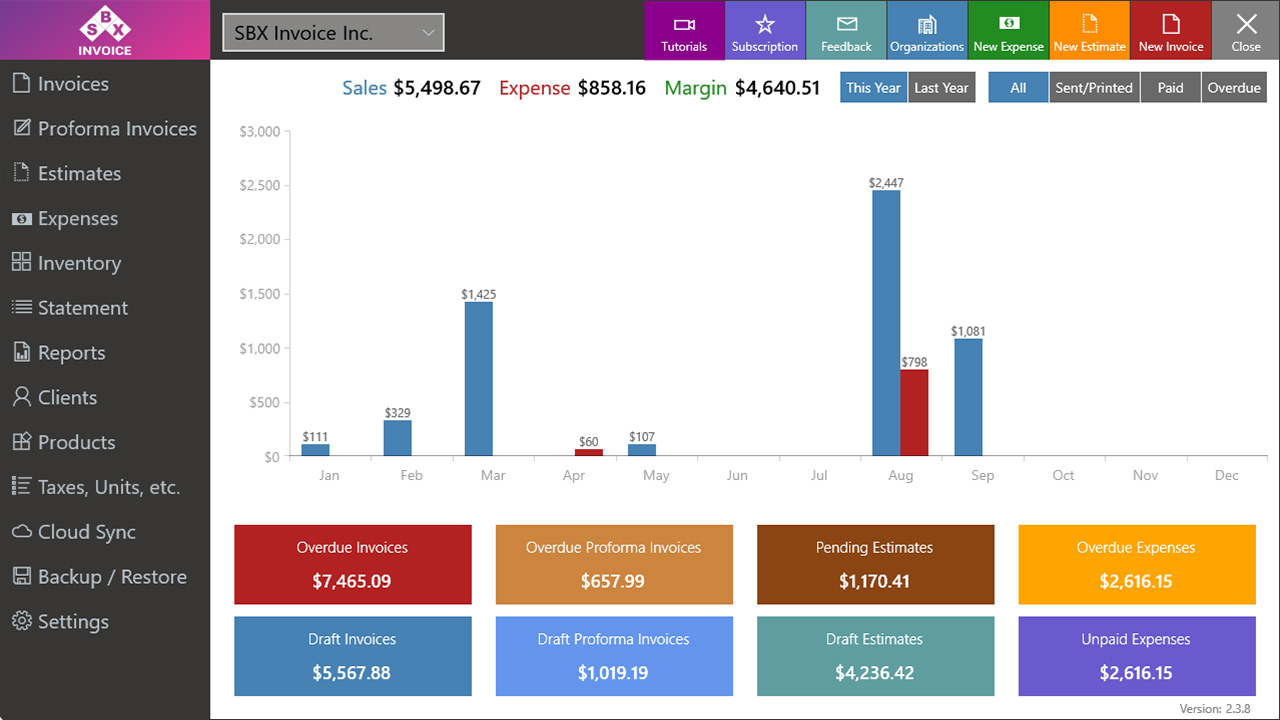The width and height of the screenshot is (1280, 720).
Task: Open the Products boxes icon
Action: [x=21, y=442]
